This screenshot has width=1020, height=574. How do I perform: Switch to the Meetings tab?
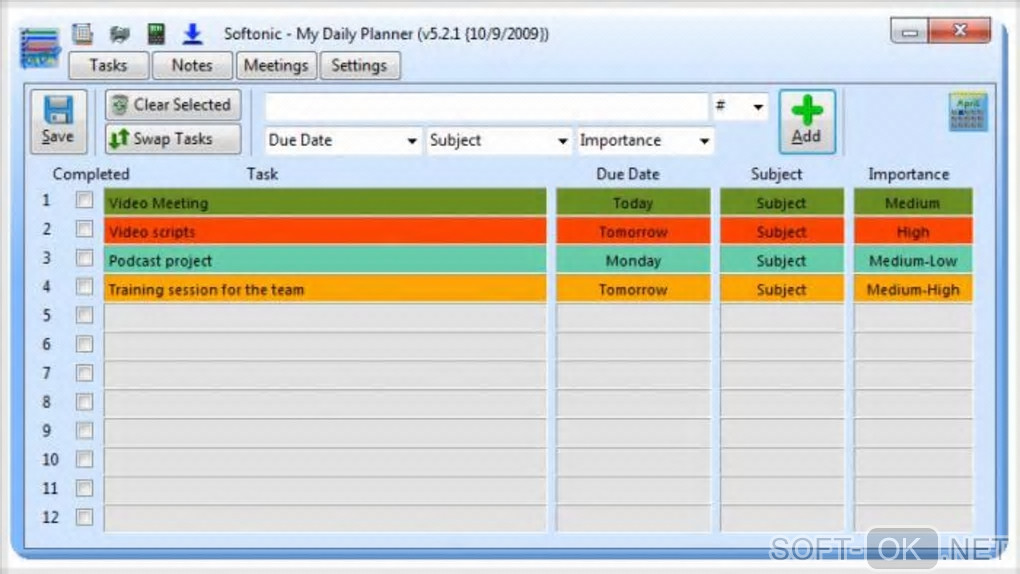[x=276, y=66]
